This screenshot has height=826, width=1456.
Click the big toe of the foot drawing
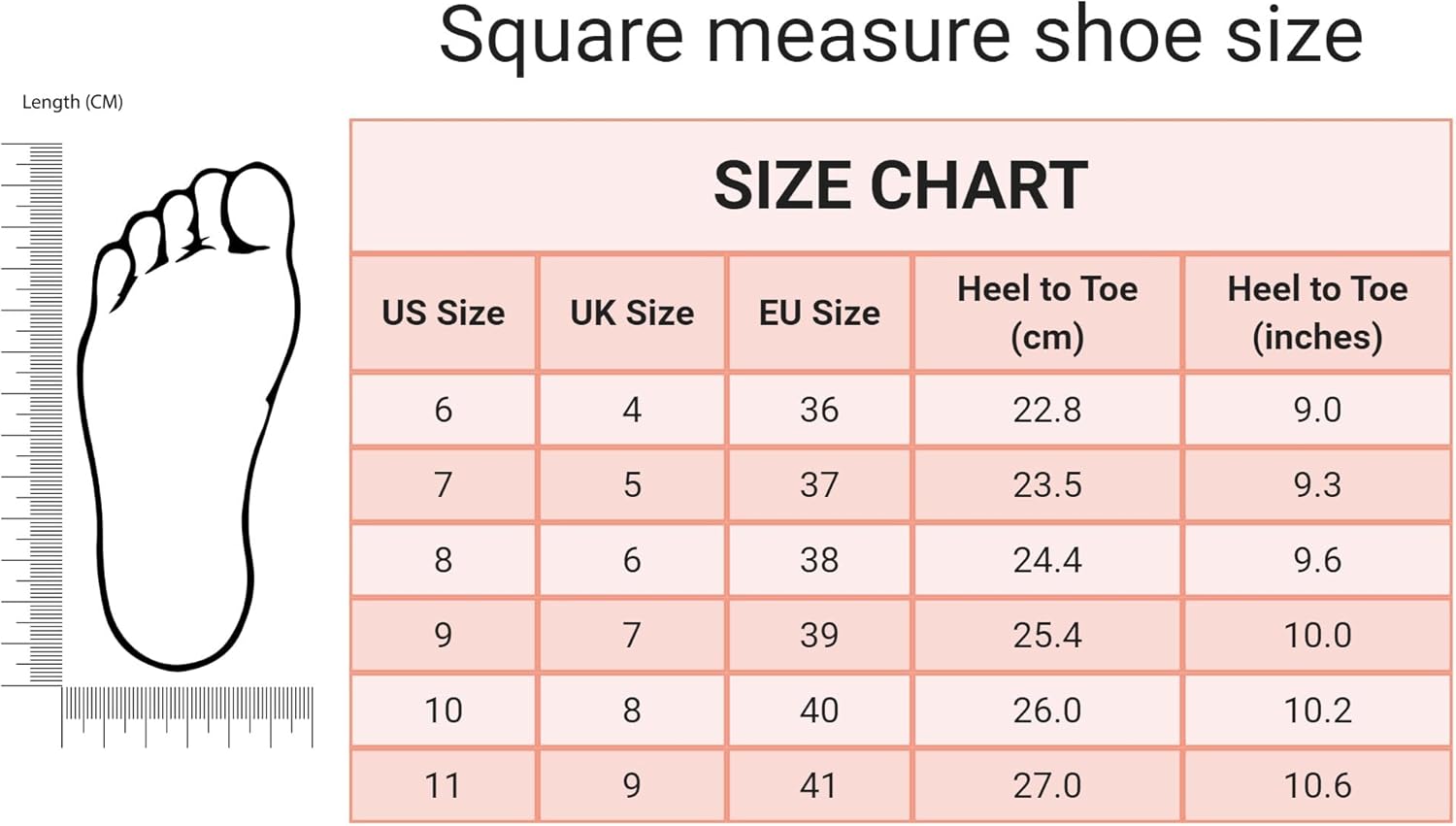click(259, 209)
